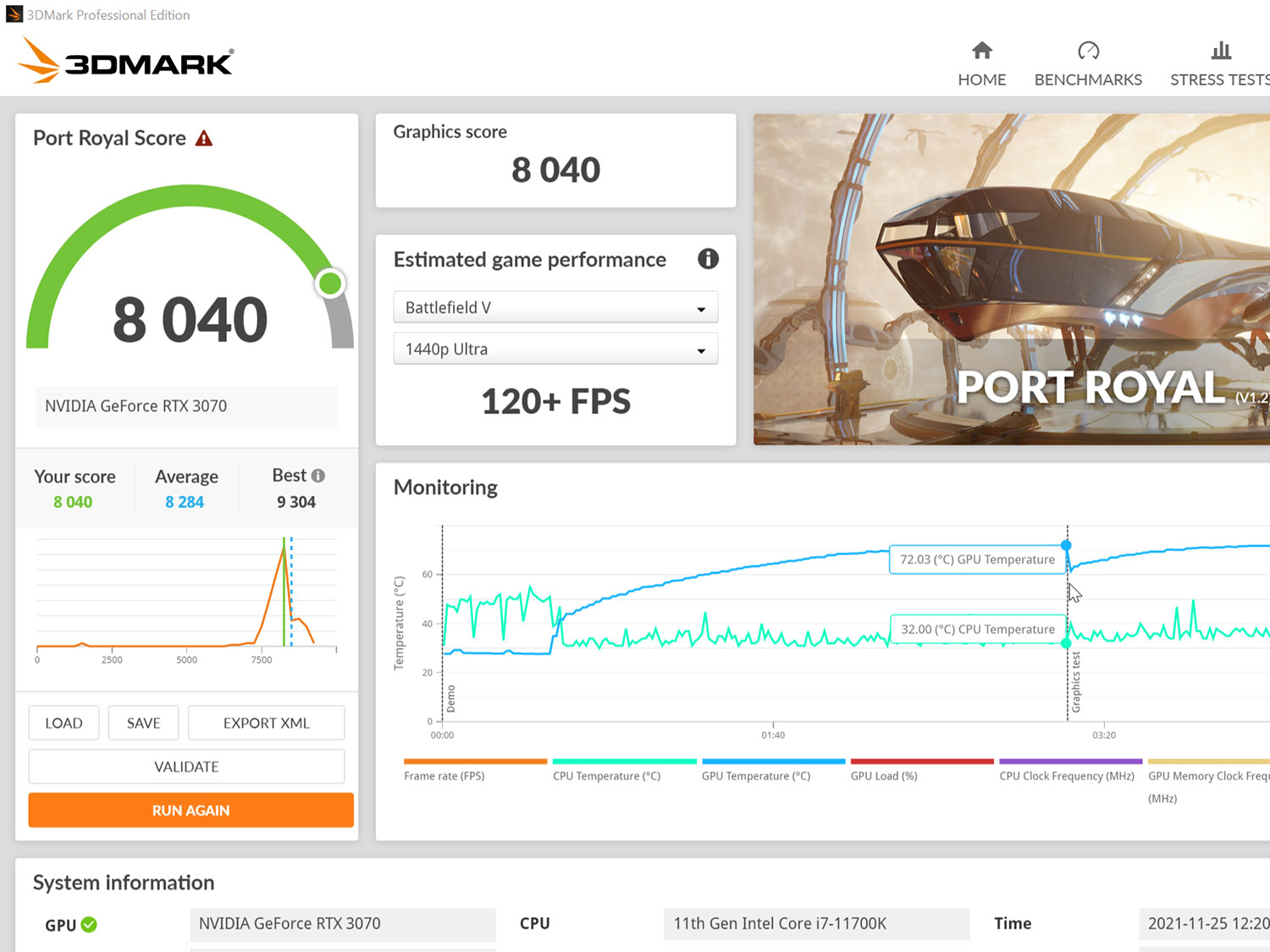Toggle the Frame rate (FPS) legend series
1270x952 pixels.
point(475,770)
